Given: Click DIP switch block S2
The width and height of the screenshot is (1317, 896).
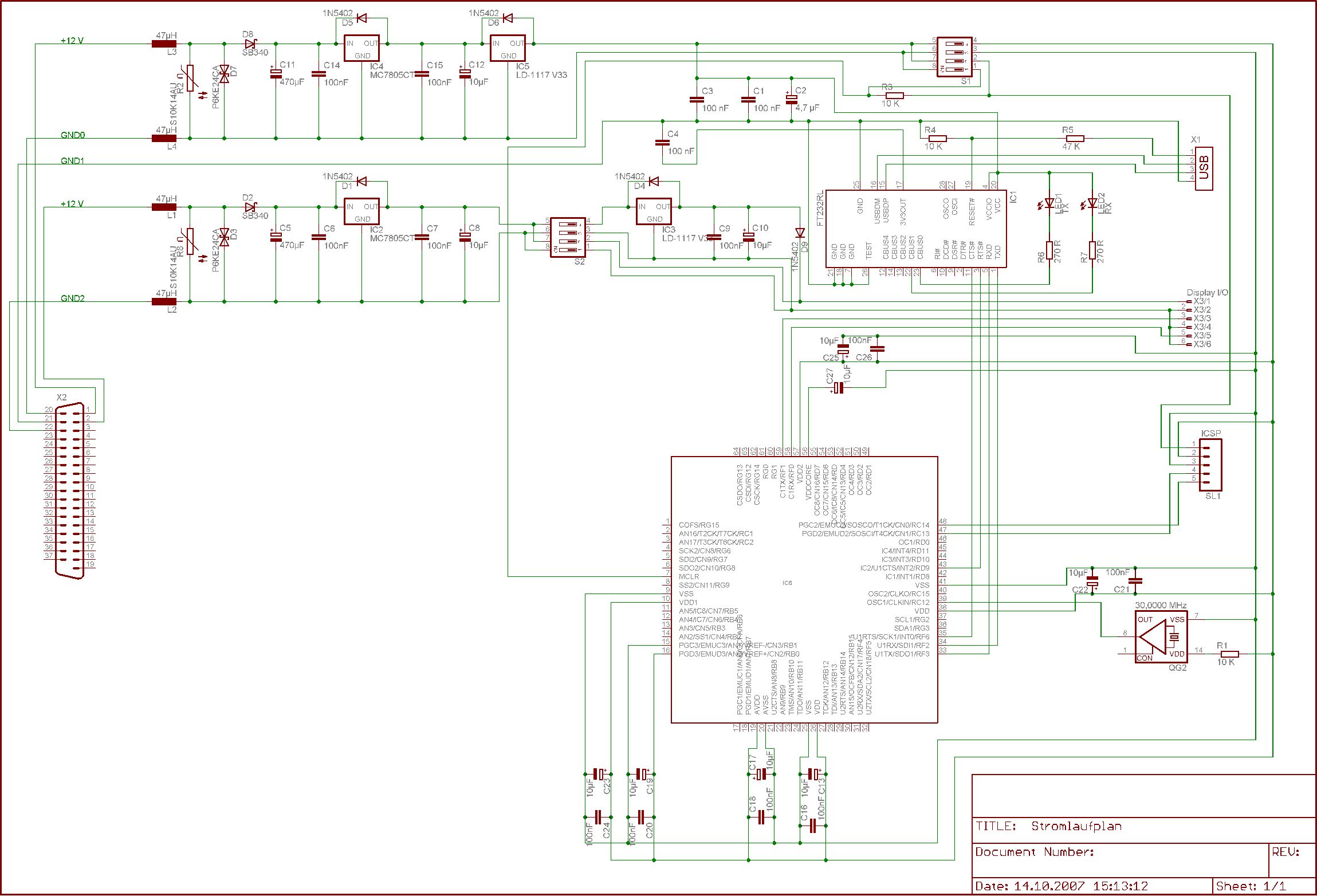Looking at the screenshot, I should point(567,237).
